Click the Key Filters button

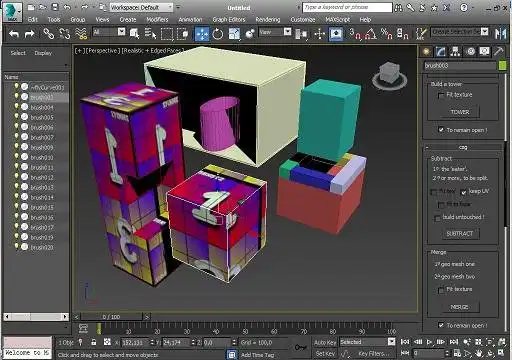pos(373,353)
